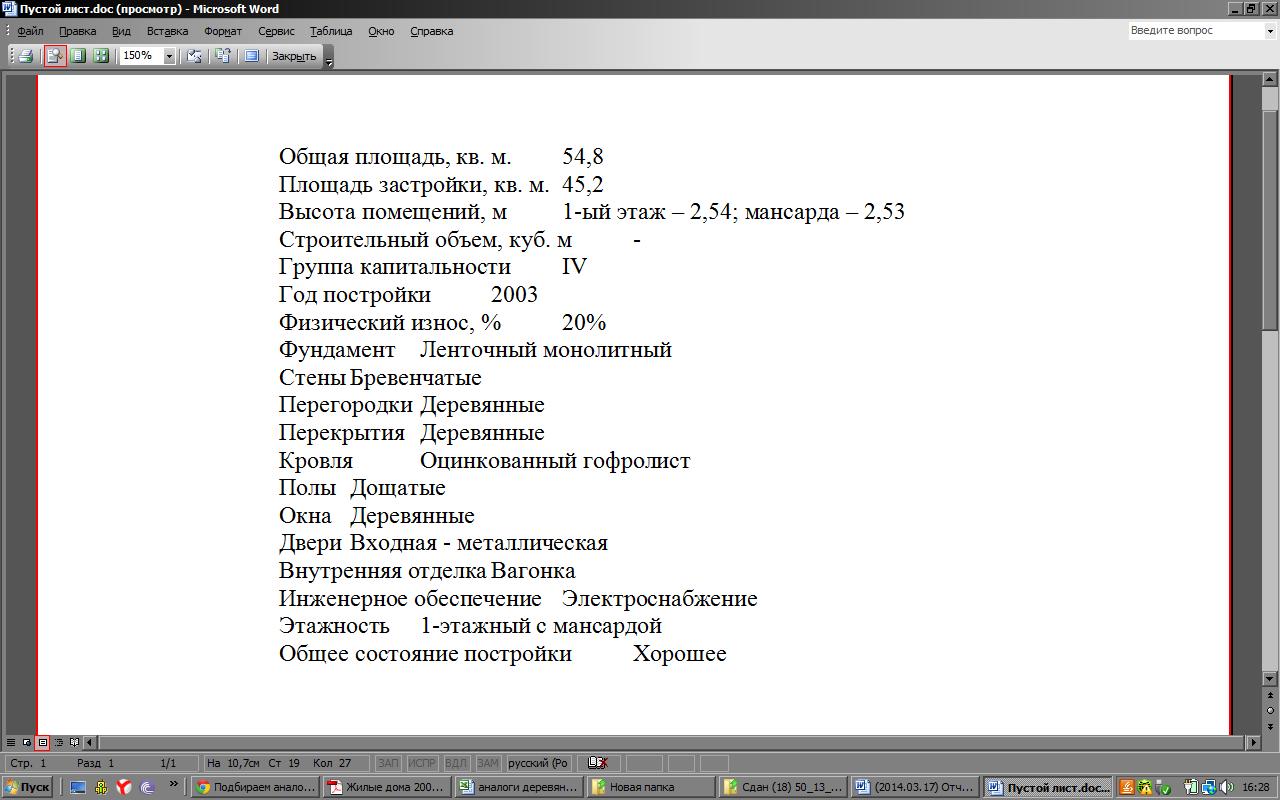1280x800 pixels.
Task: Click the Next page double-arrow button
Action: [1270, 726]
